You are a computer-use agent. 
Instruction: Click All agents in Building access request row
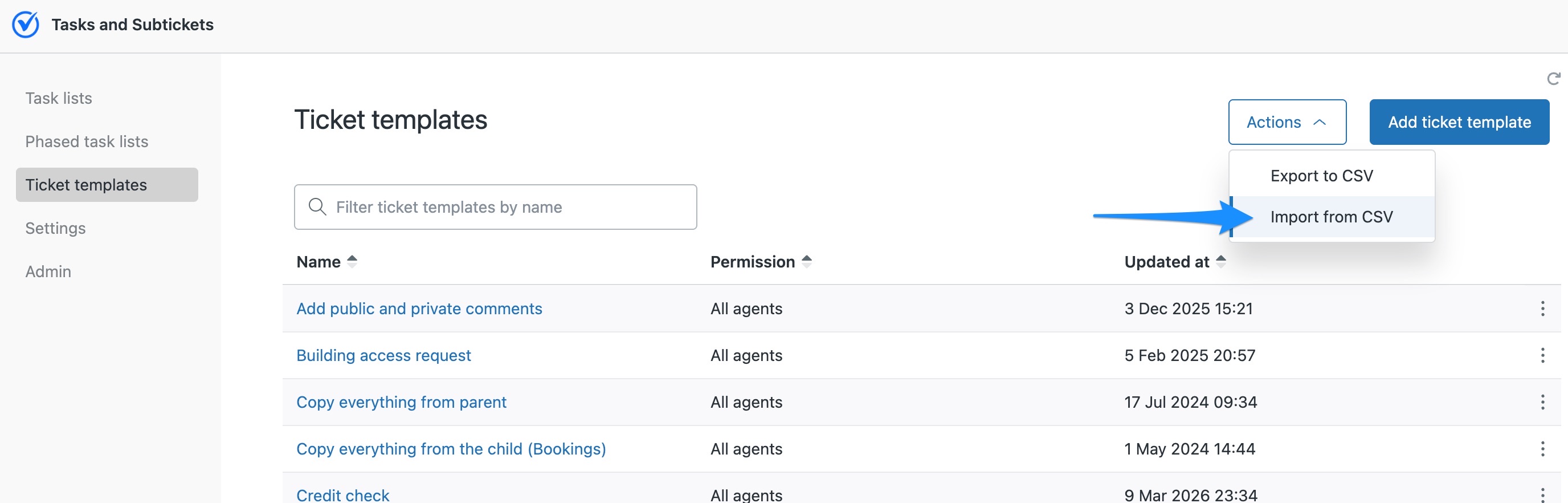pyautogui.click(x=746, y=355)
